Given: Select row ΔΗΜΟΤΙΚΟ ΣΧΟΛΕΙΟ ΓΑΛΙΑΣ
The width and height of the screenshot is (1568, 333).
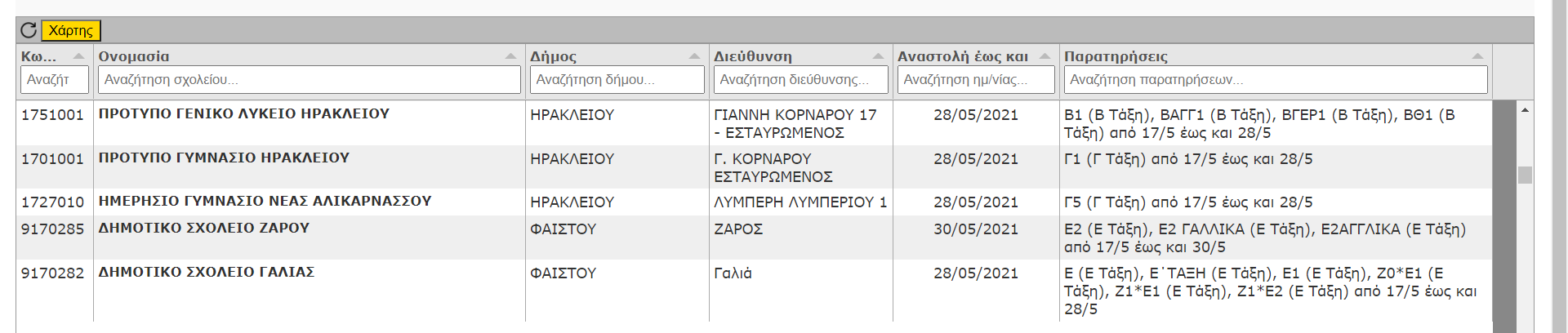Looking at the screenshot, I should (x=754, y=291).
